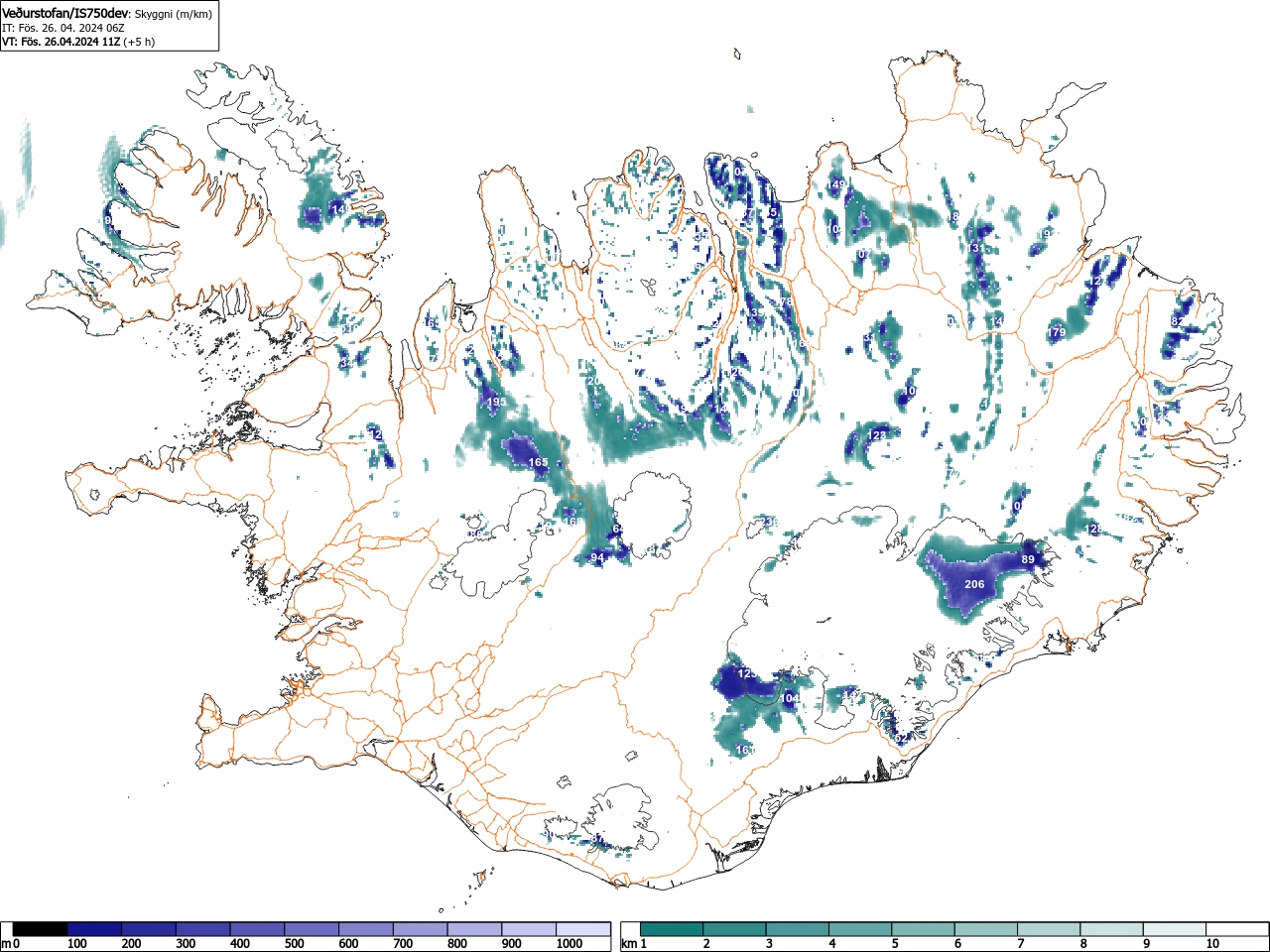The width and height of the screenshot is (1270, 952).
Task: Pick the 4–5 km teal legend swatch
Action: tap(861, 929)
